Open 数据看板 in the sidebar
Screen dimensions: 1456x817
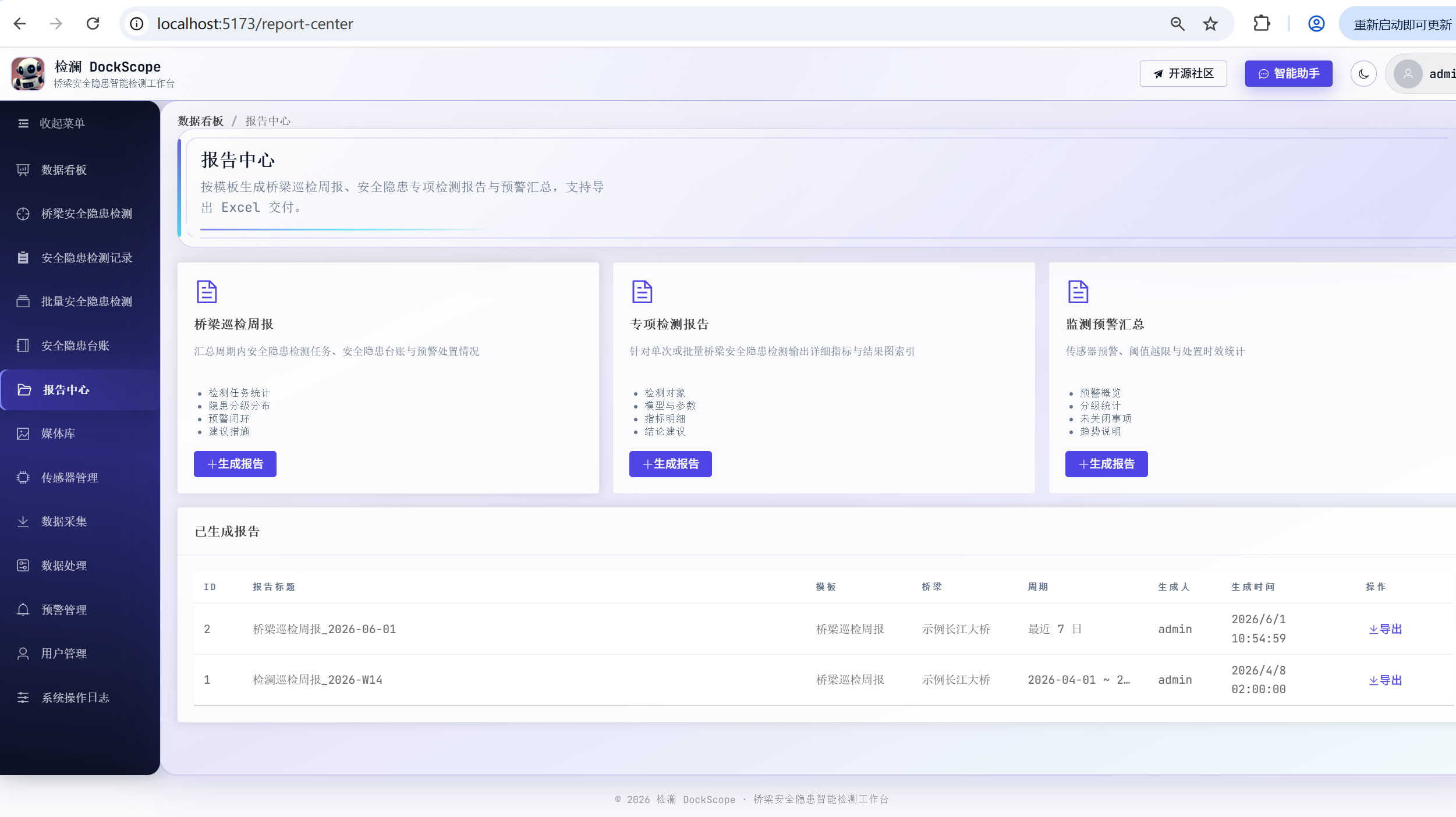80,170
